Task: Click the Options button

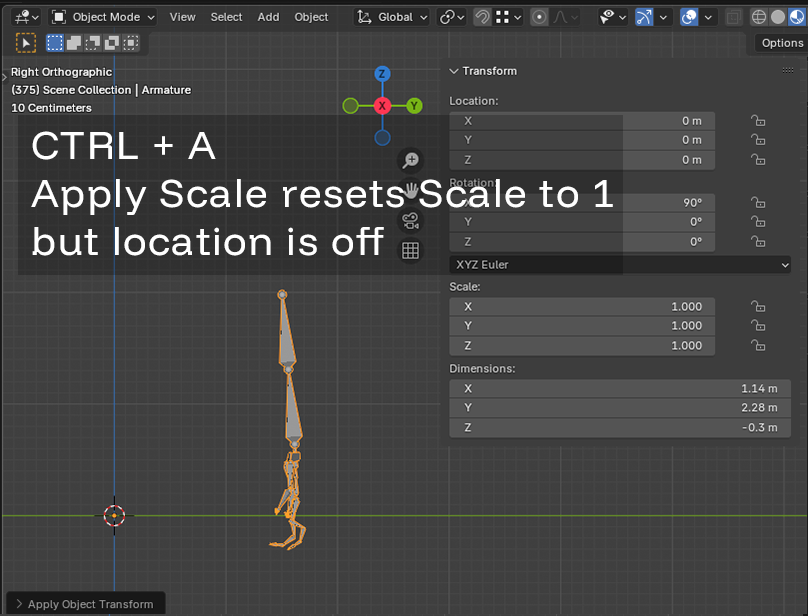Action: pyautogui.click(x=782, y=43)
